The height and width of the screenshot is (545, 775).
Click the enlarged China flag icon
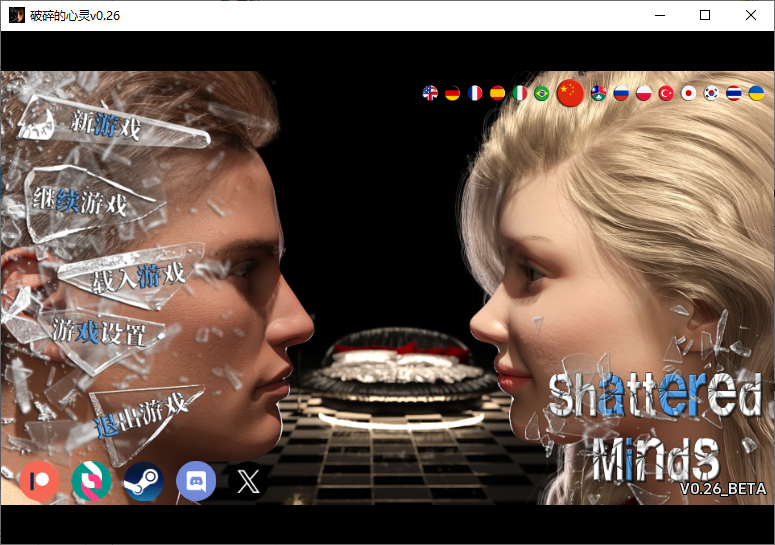(x=570, y=92)
